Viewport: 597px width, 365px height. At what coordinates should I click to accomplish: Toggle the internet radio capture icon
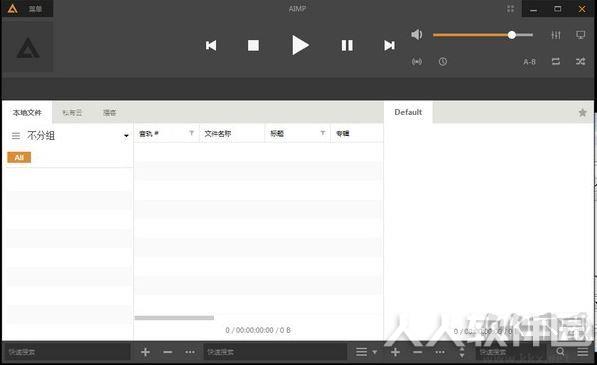pyautogui.click(x=417, y=61)
